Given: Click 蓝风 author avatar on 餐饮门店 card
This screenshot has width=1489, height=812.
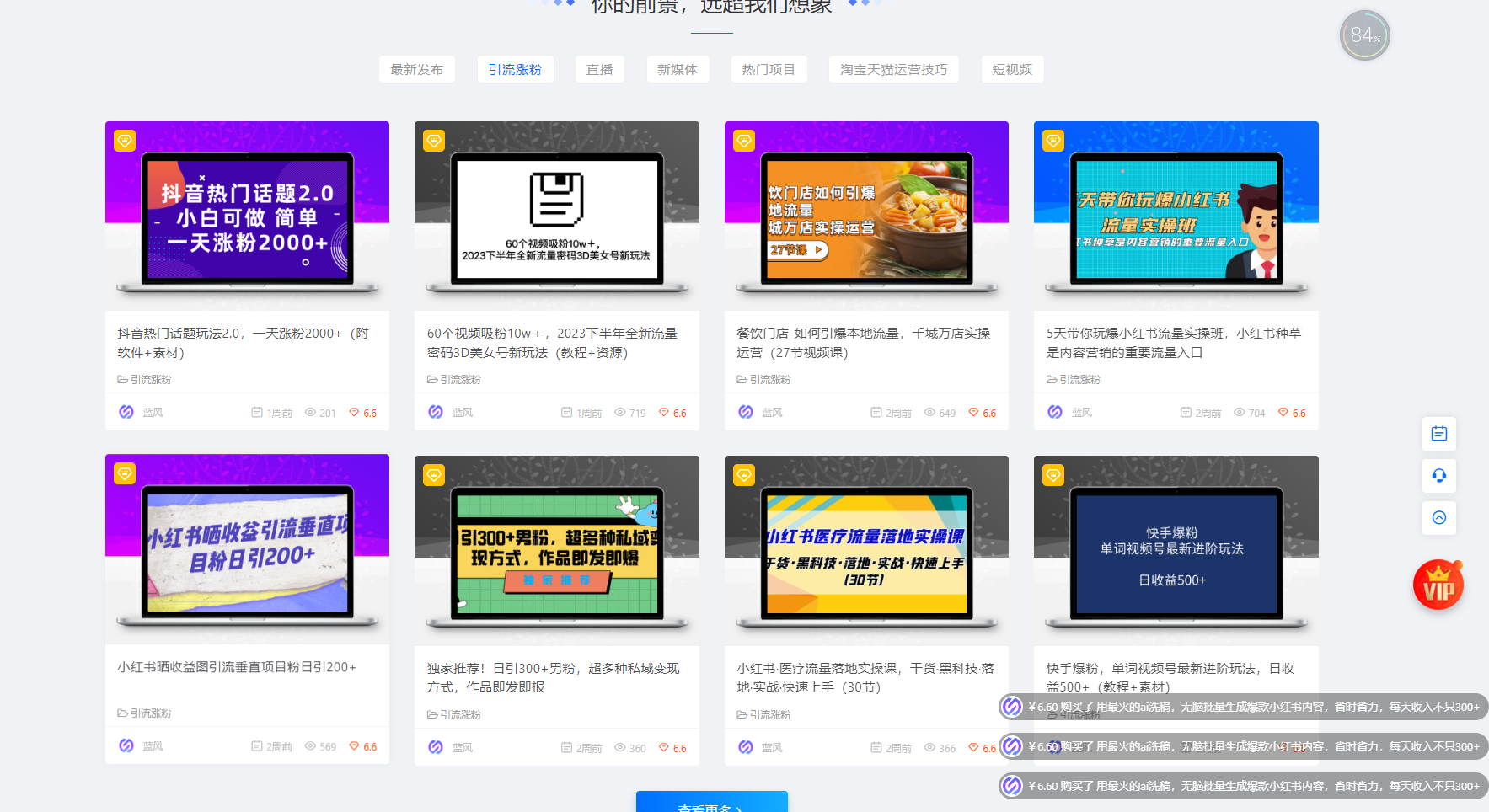Looking at the screenshot, I should click(x=746, y=412).
